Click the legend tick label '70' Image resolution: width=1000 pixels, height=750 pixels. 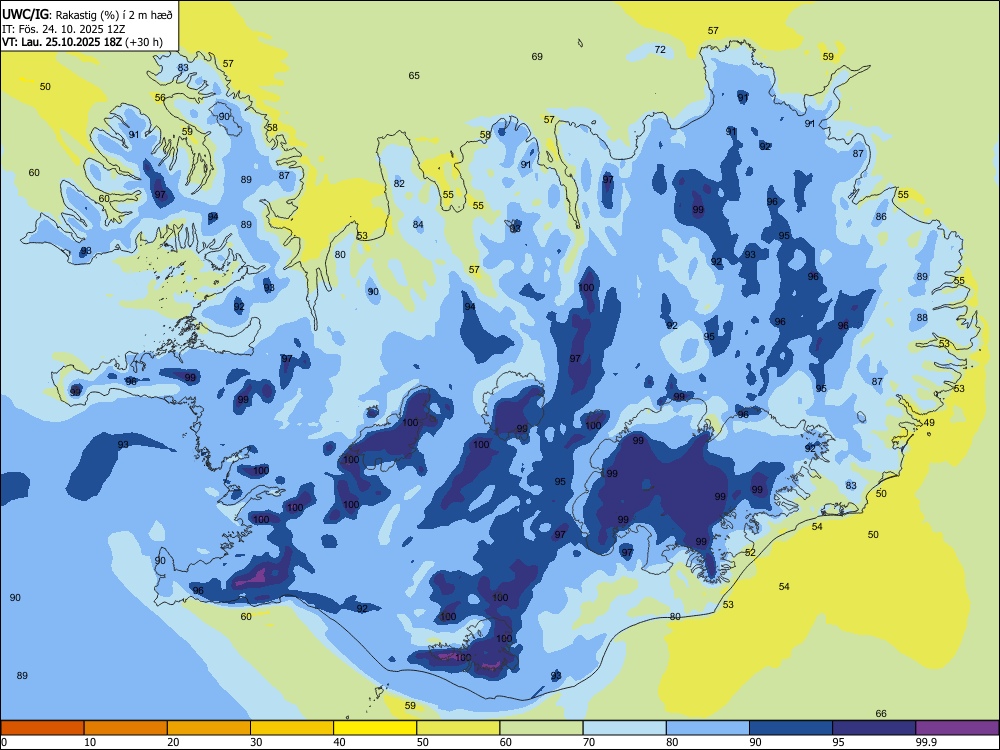coord(589,742)
